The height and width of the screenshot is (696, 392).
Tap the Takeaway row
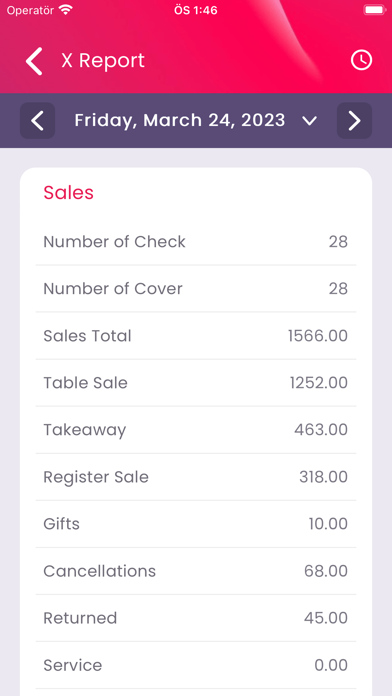tap(196, 430)
